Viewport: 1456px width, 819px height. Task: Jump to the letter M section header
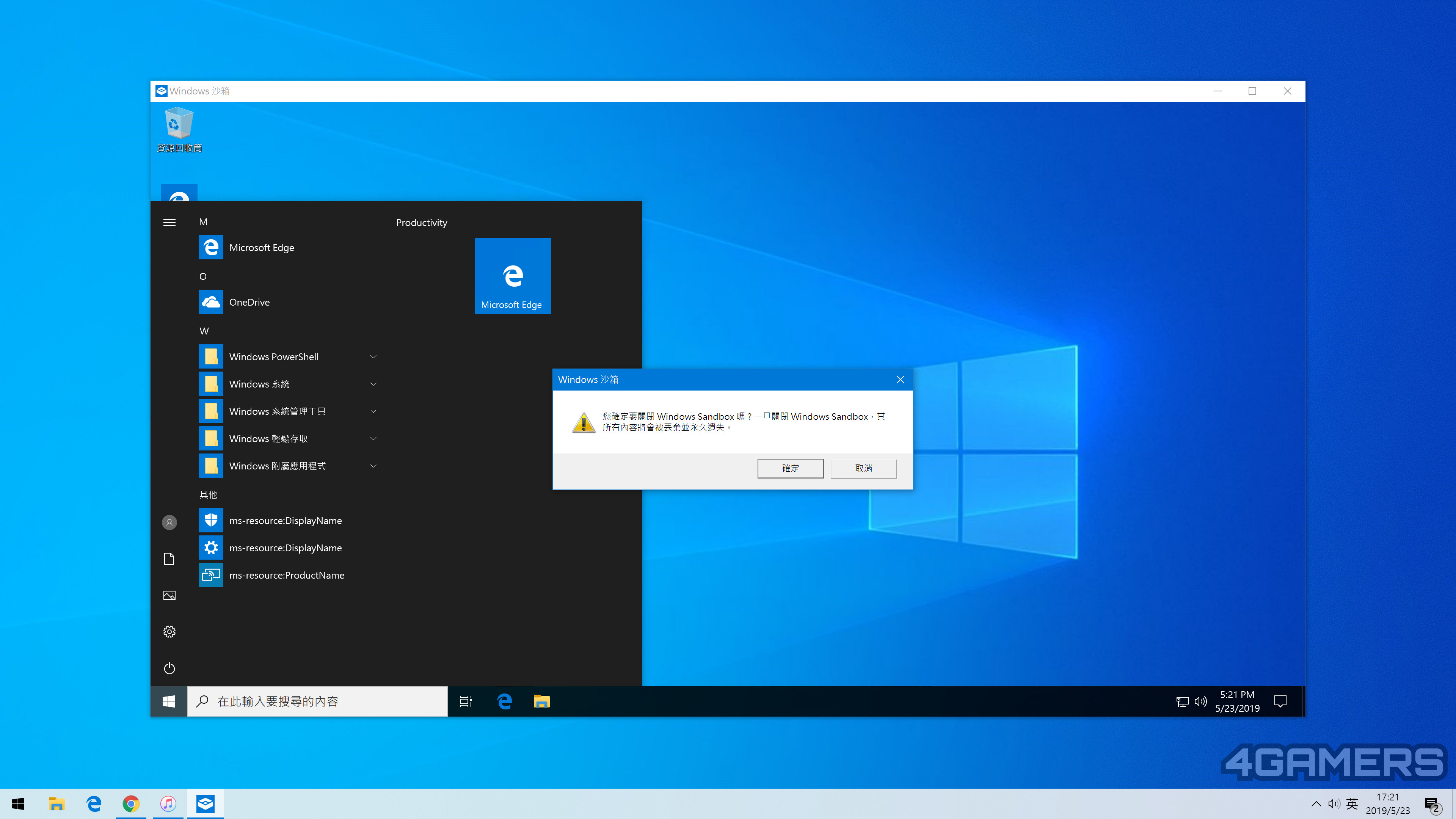204,222
